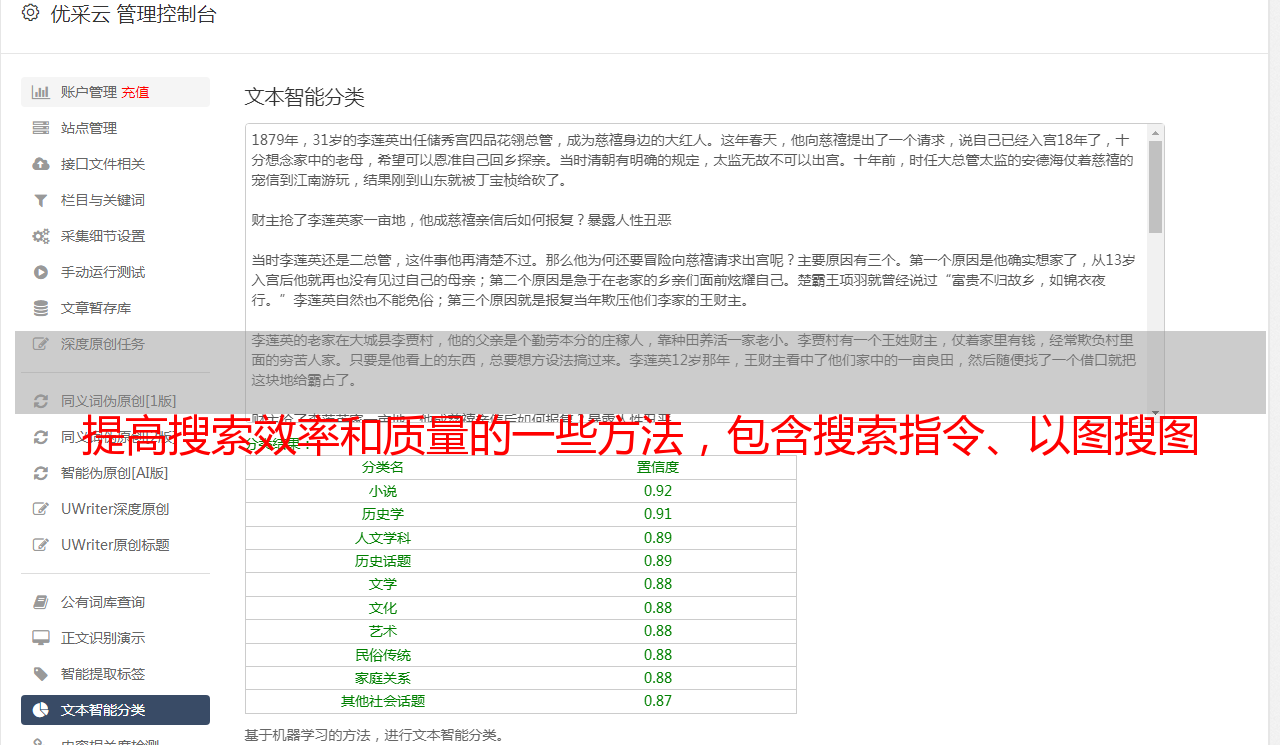Screen dimensions: 1280x745
Task: Click the database icon beside 文章暂存库
Action: [x=41, y=308]
